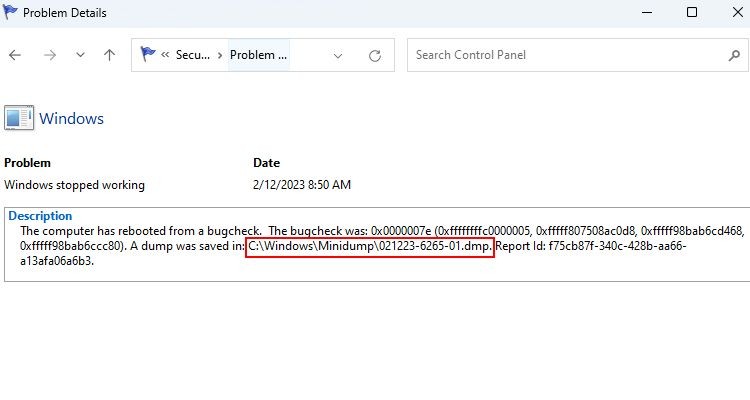Viewport: 750px width, 400px height.
Task: Click the date 2/12/2023 8:50 AM
Action: tap(302, 185)
